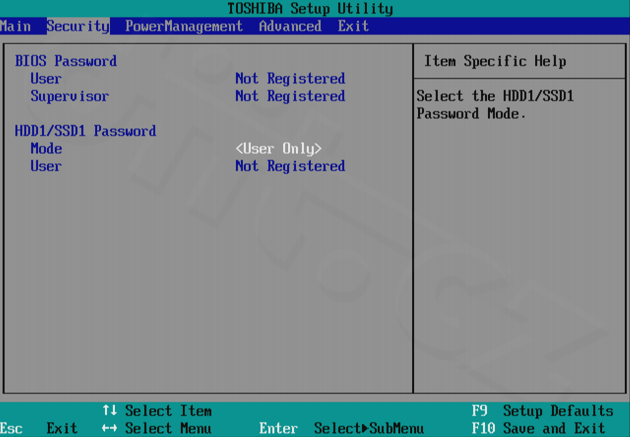Screen dimensions: 630x437
Task: Switch to the PowerManagement tab
Action: [x=184, y=27]
